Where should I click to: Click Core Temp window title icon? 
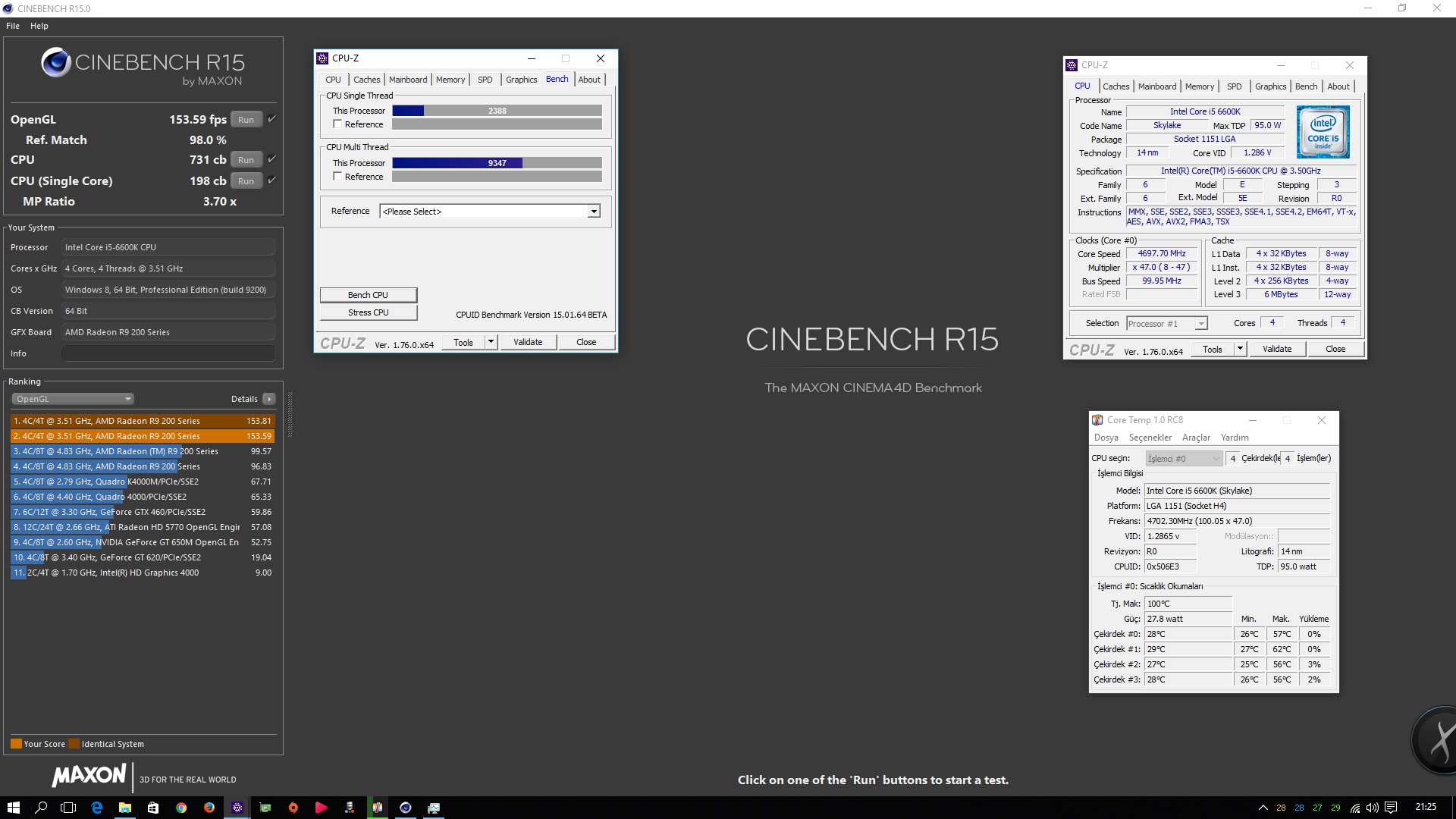[1097, 420]
